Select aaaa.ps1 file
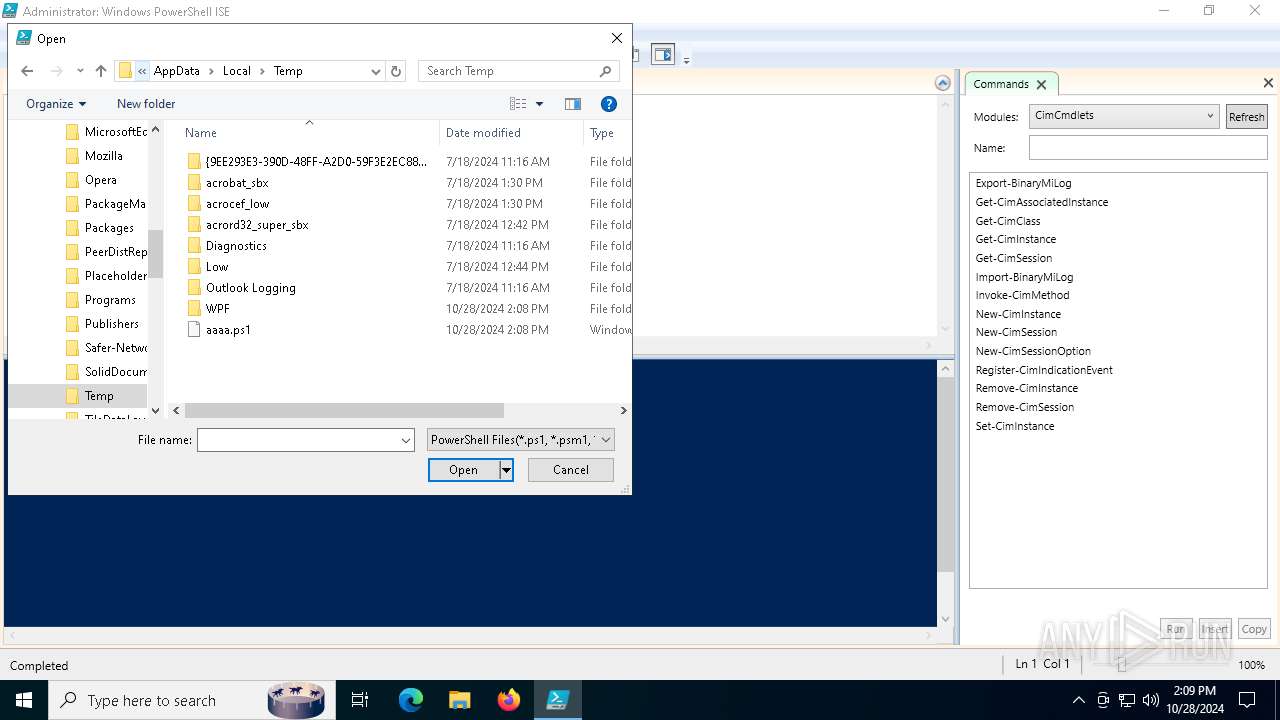The image size is (1280, 720). (228, 330)
